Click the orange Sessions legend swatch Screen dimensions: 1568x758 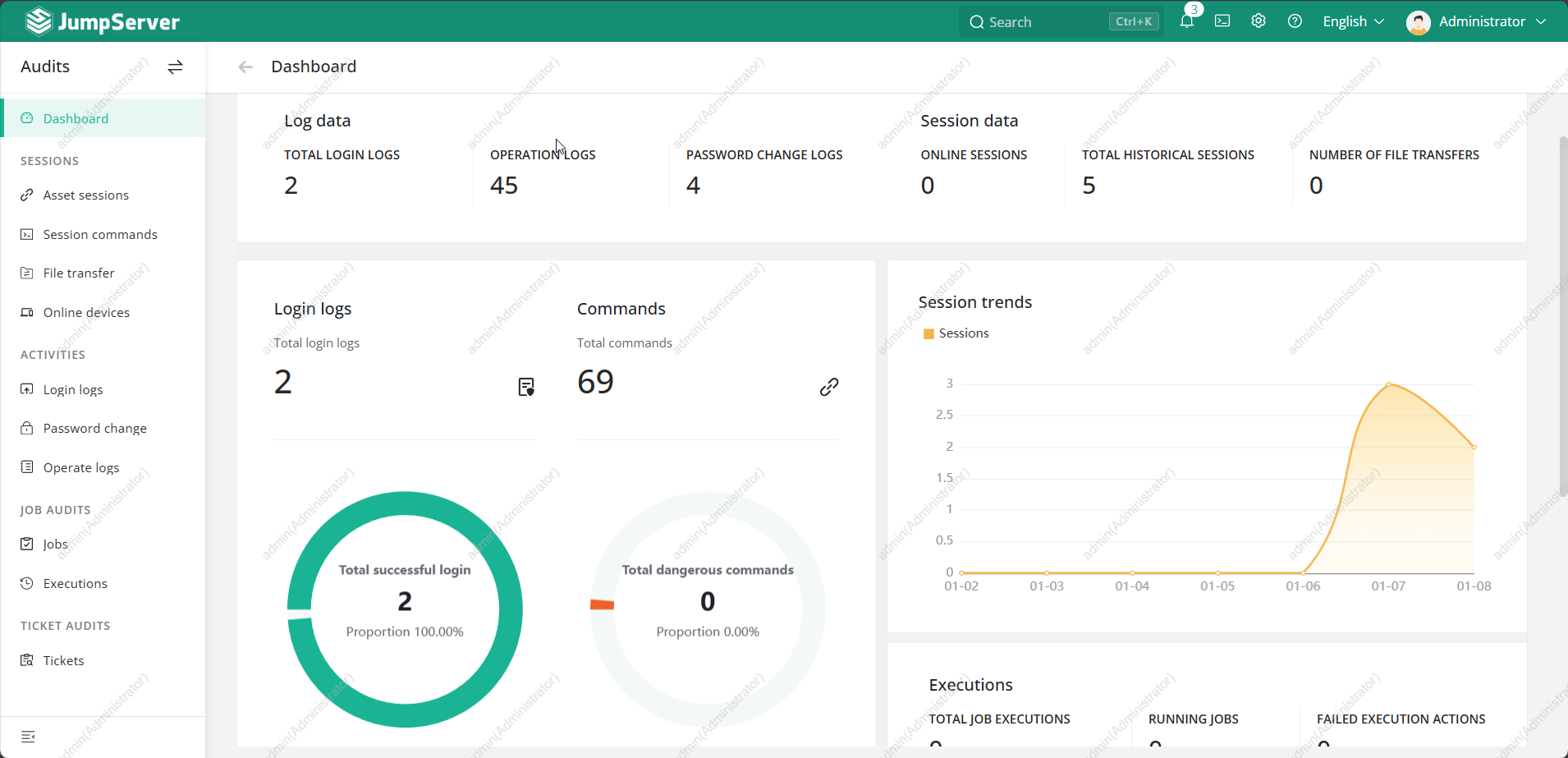(x=928, y=334)
